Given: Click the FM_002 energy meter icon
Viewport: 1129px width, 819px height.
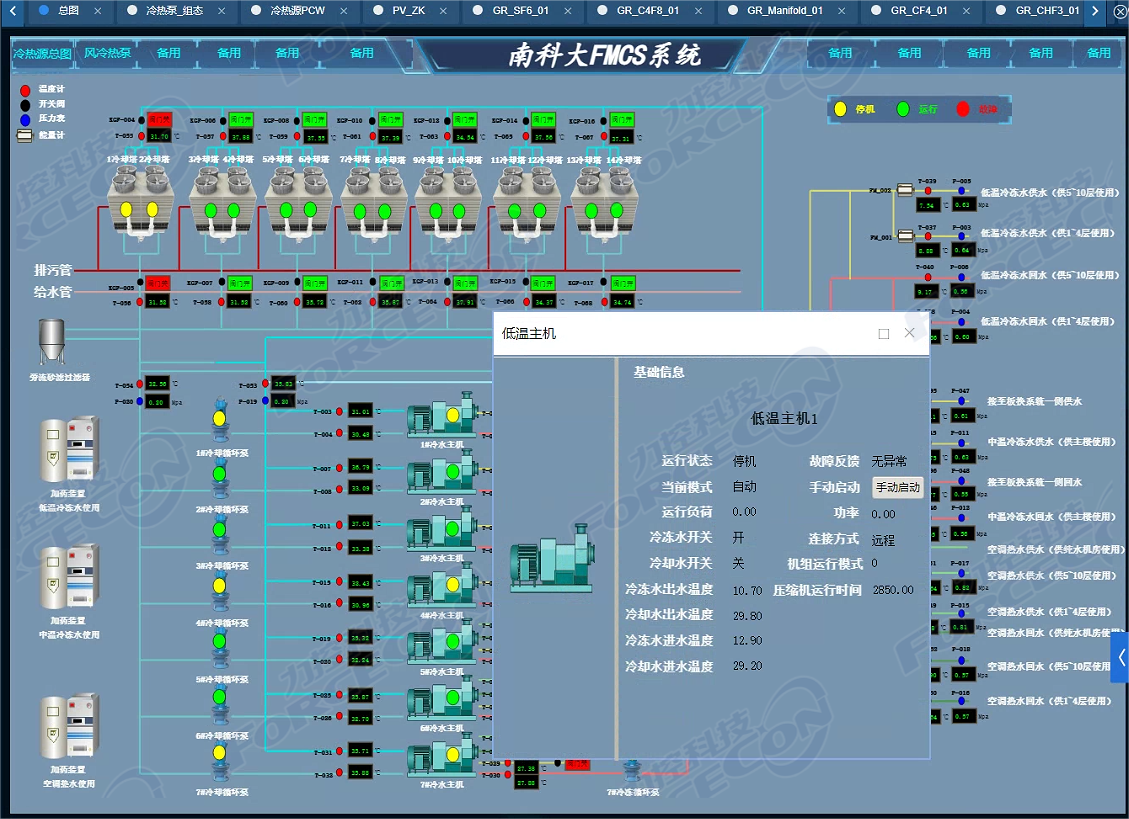Looking at the screenshot, I should [906, 190].
